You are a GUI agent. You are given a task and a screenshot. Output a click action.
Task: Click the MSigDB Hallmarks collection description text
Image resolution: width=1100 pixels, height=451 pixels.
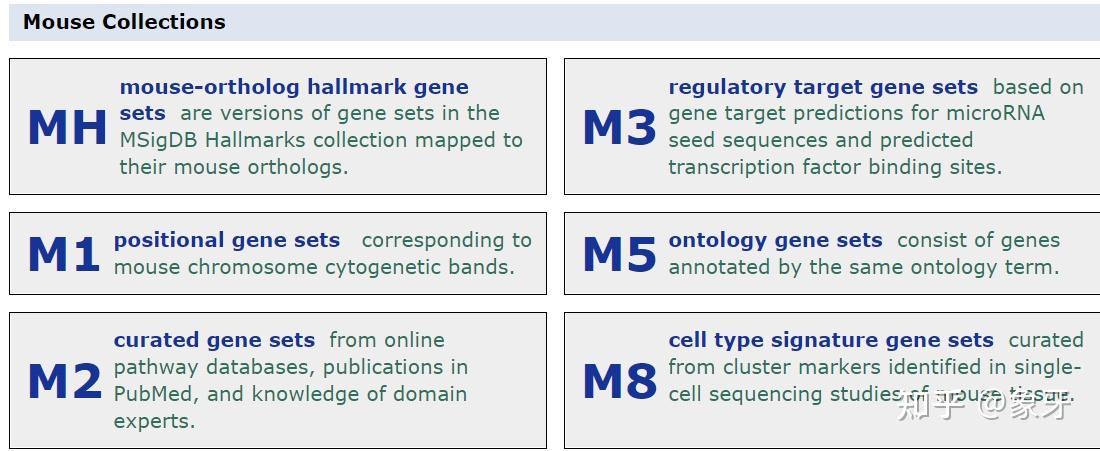pyautogui.click(x=320, y=140)
